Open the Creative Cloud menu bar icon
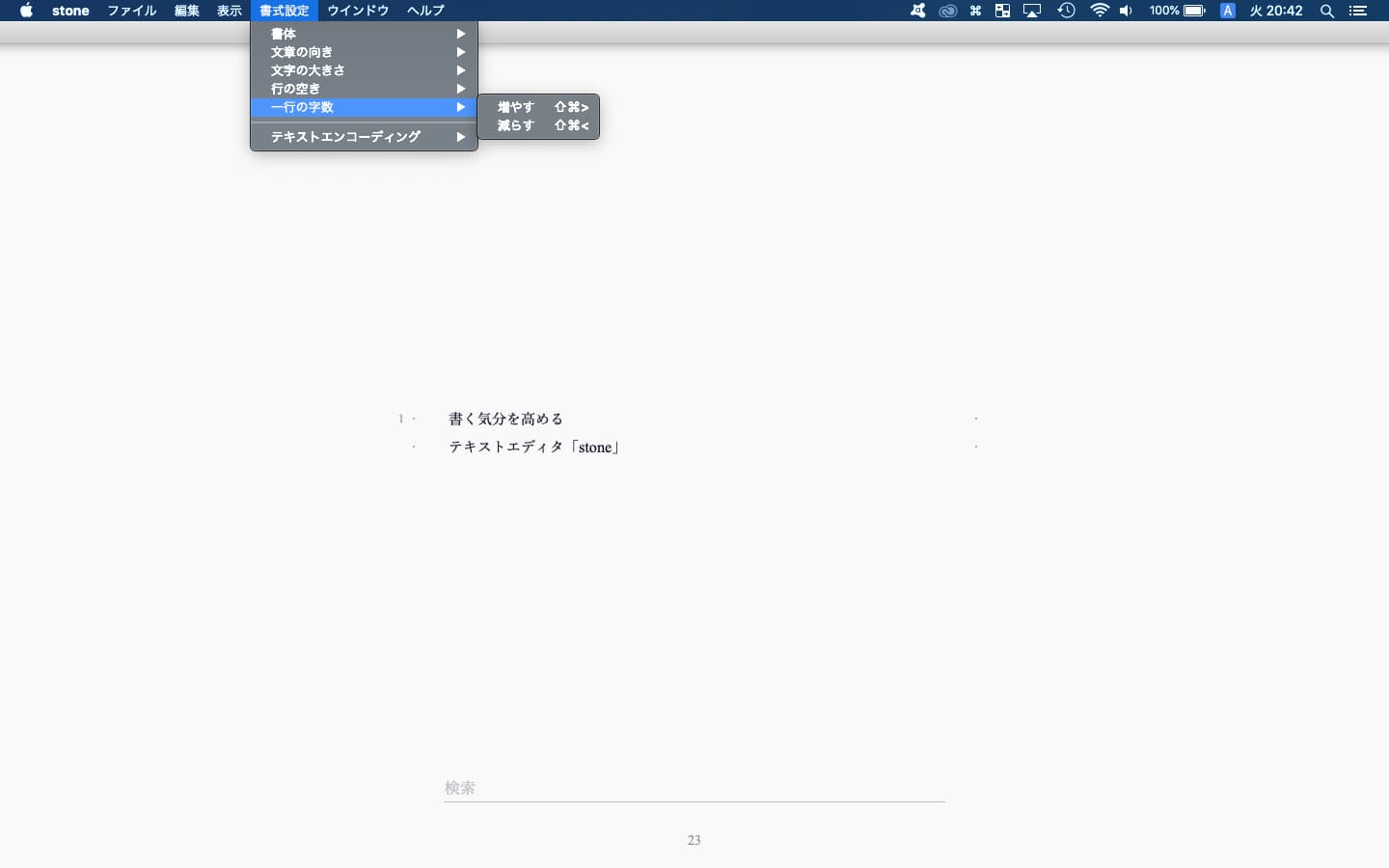The height and width of the screenshot is (868, 1389). pos(948,11)
